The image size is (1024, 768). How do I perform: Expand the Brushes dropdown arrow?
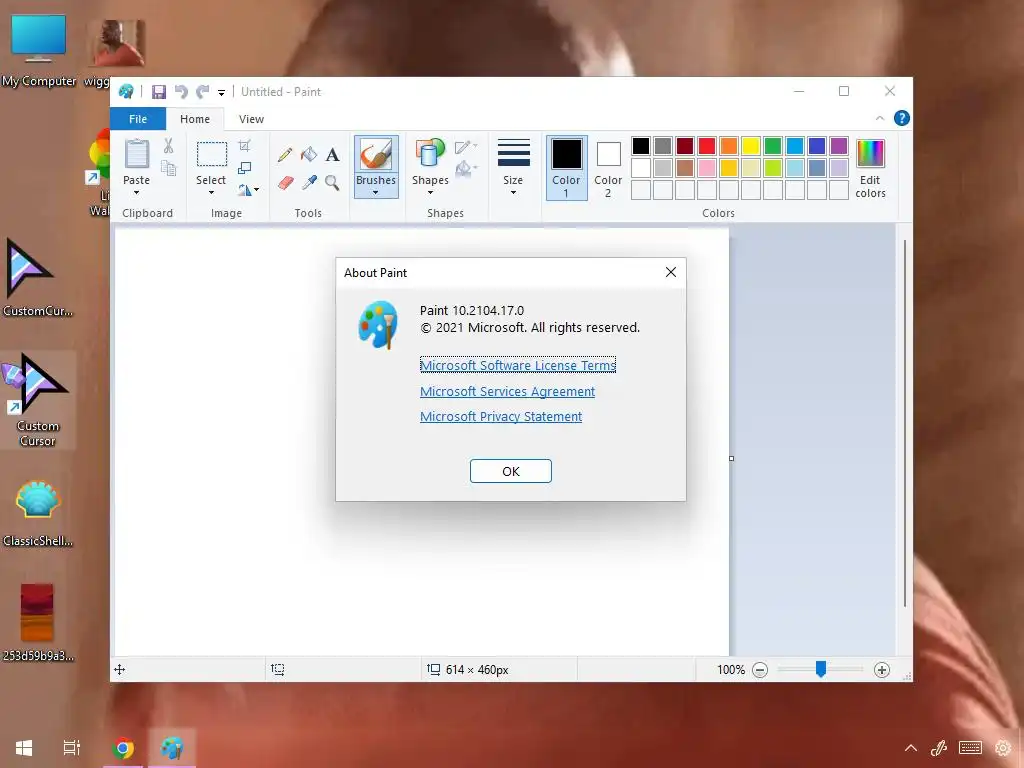[376, 193]
